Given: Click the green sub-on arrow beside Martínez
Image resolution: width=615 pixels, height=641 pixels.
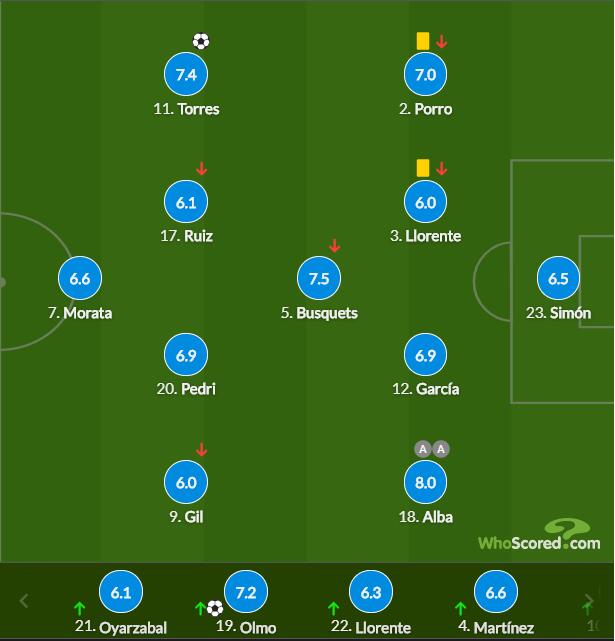Looking at the screenshot, I should point(460,609).
